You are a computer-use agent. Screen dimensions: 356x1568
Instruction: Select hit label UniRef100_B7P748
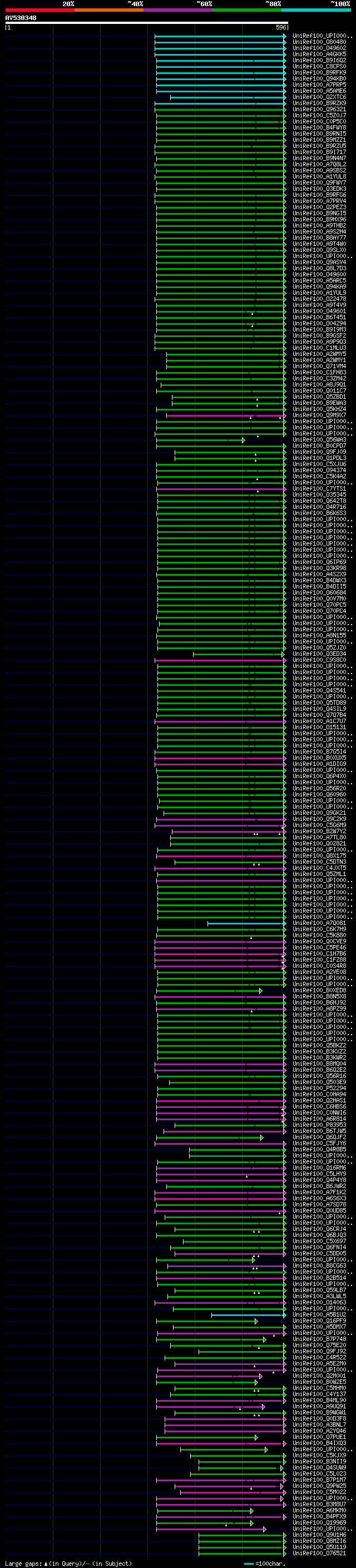(319, 1340)
